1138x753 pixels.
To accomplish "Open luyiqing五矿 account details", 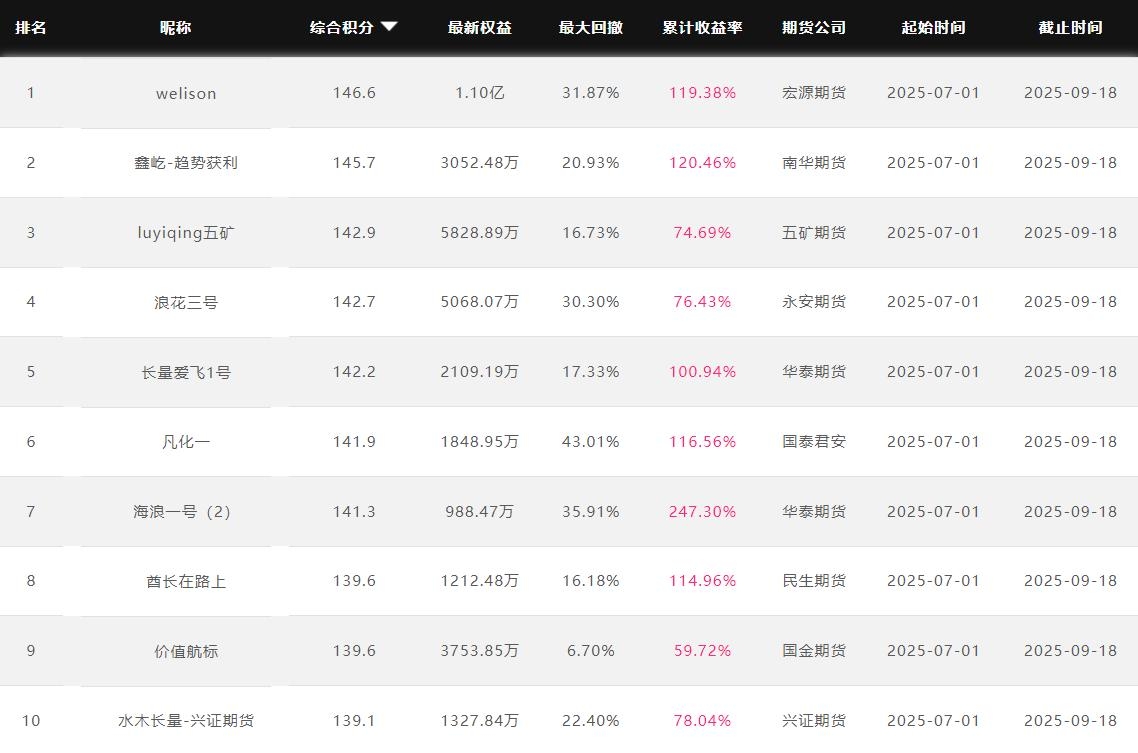I will pos(186,233).
